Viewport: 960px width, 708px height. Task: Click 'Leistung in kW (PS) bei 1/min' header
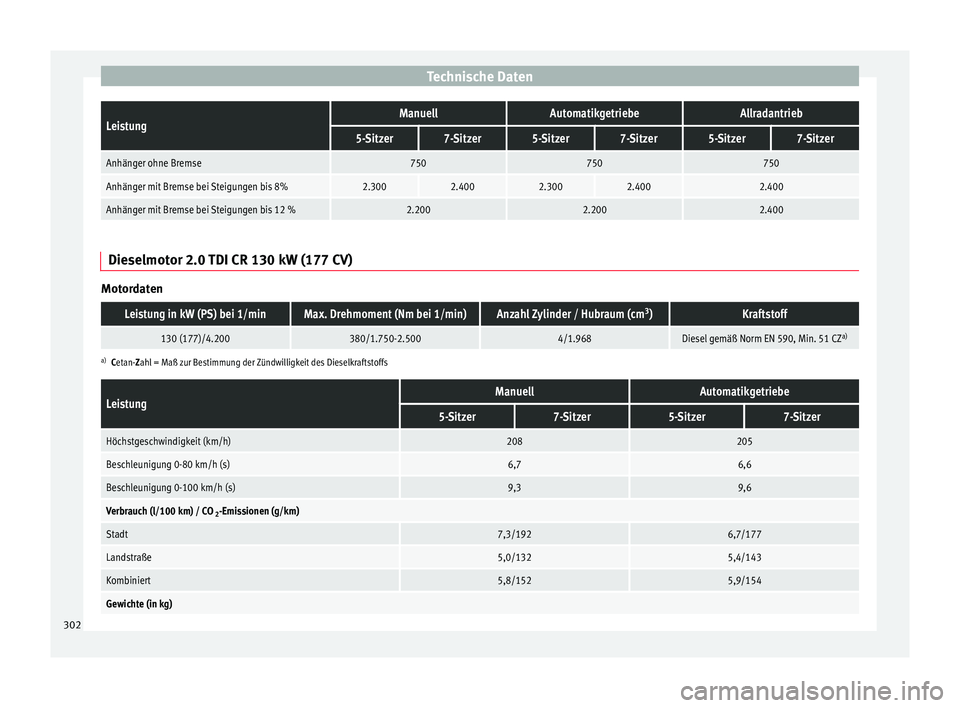[195, 314]
